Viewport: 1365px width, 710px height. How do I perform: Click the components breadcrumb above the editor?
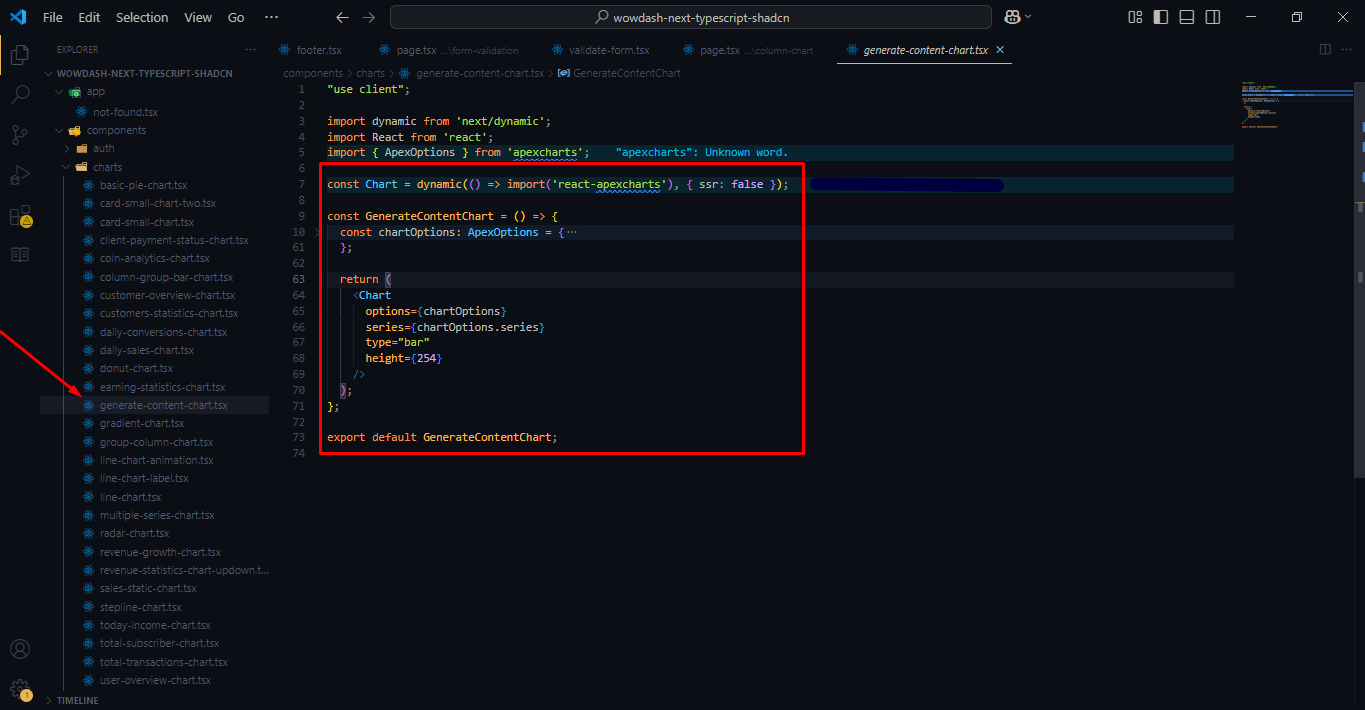[313, 72]
